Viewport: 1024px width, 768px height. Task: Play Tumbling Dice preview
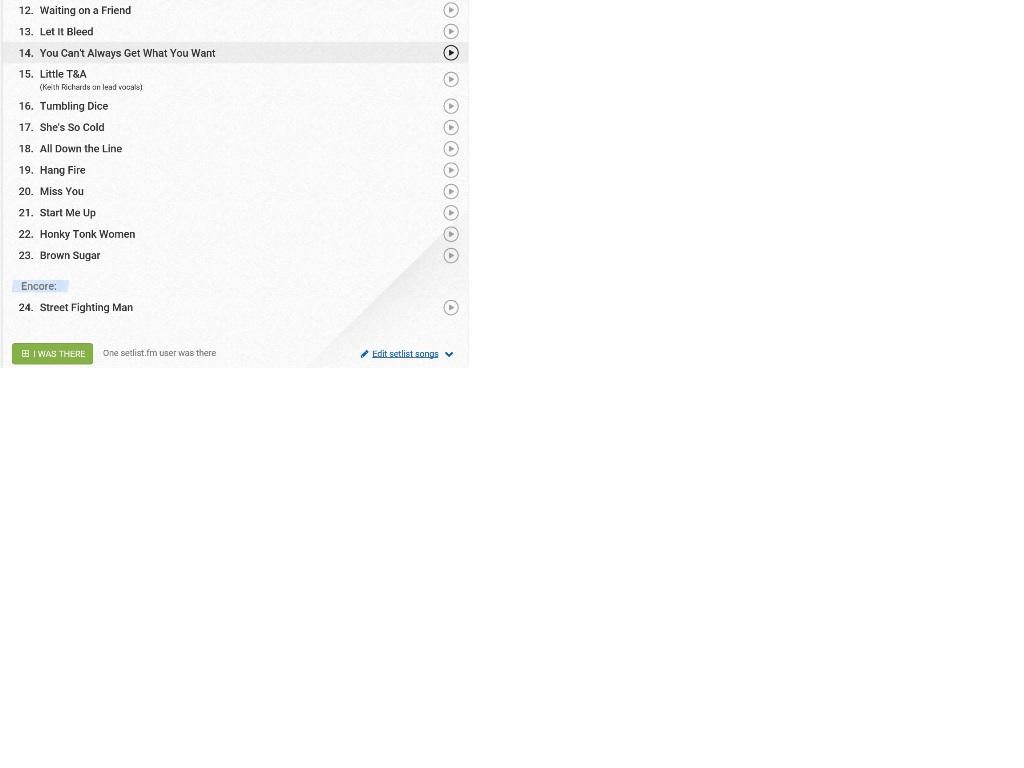(451, 106)
